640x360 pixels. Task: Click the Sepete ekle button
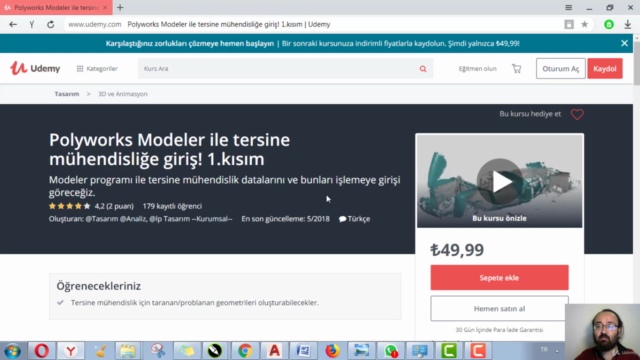point(499,278)
